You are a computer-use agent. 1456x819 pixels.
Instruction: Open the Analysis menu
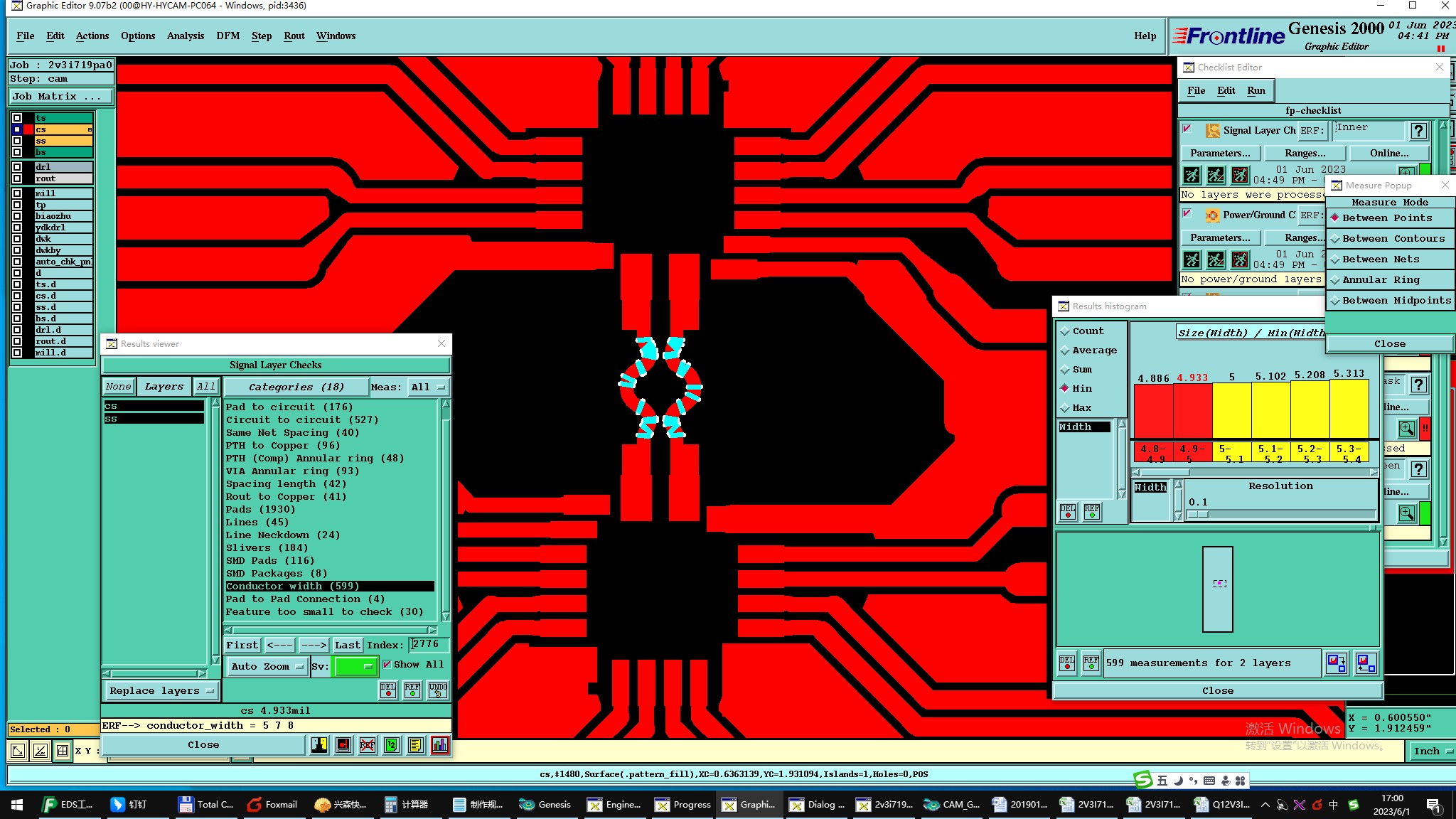pos(185,36)
